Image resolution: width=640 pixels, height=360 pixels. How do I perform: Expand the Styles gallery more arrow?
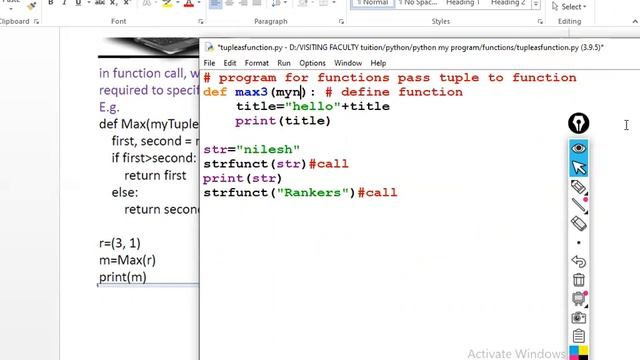[x=536, y=4]
